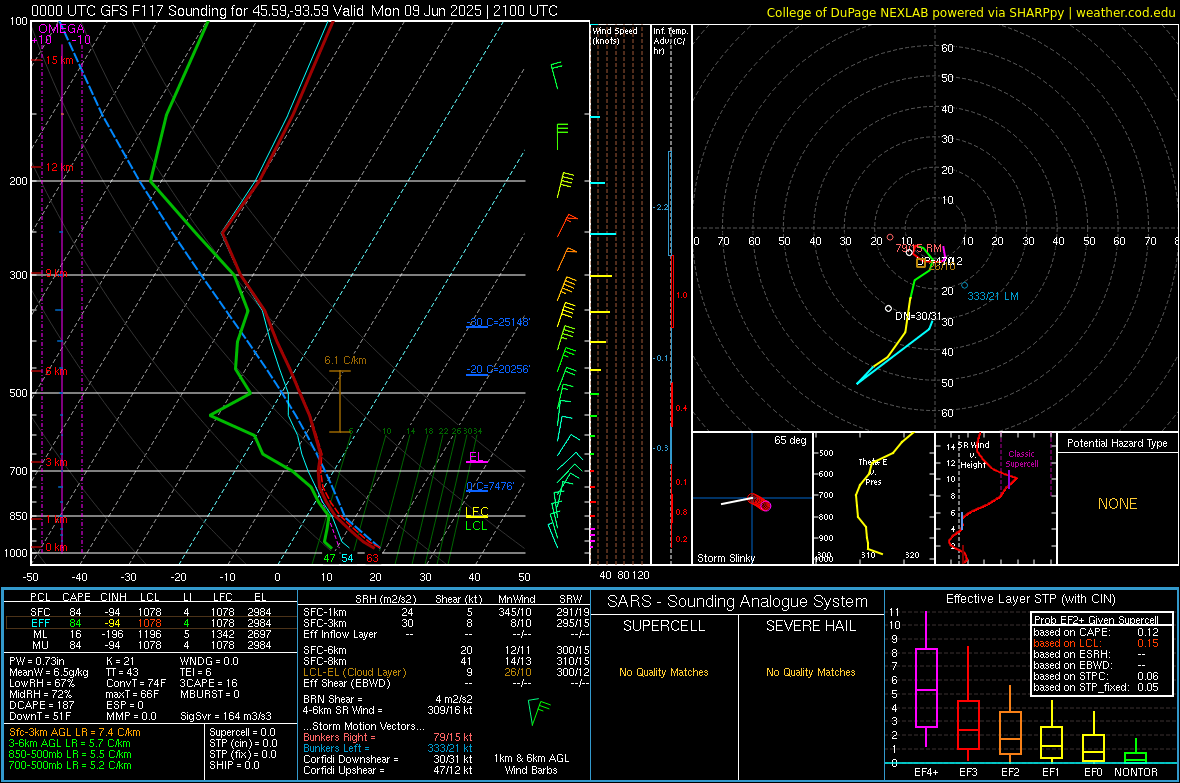Click the Classic Supercell label
Screen dimensions: 1180x783
pos(1022,459)
